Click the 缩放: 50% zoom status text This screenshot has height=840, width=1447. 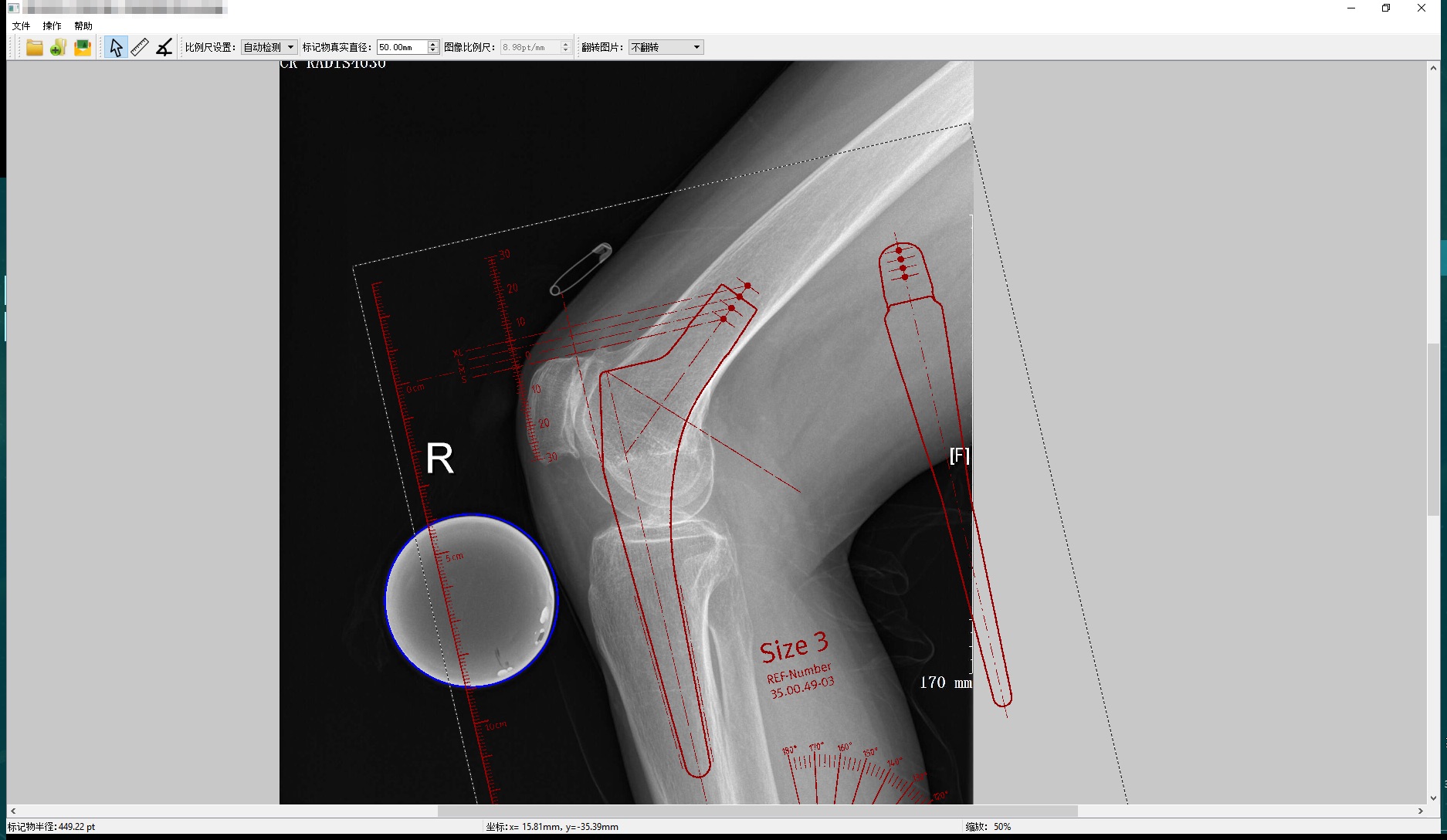(988, 826)
